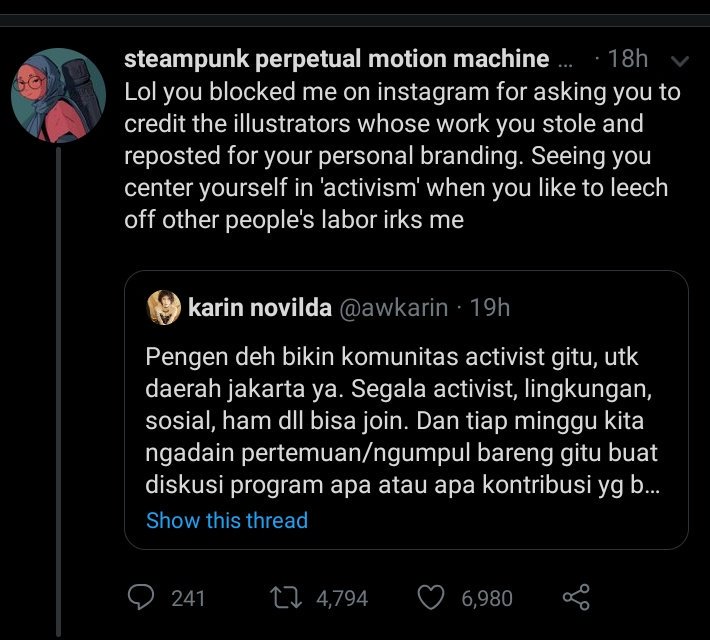
Task: Expand the tweet options chevron
Action: coord(681,61)
